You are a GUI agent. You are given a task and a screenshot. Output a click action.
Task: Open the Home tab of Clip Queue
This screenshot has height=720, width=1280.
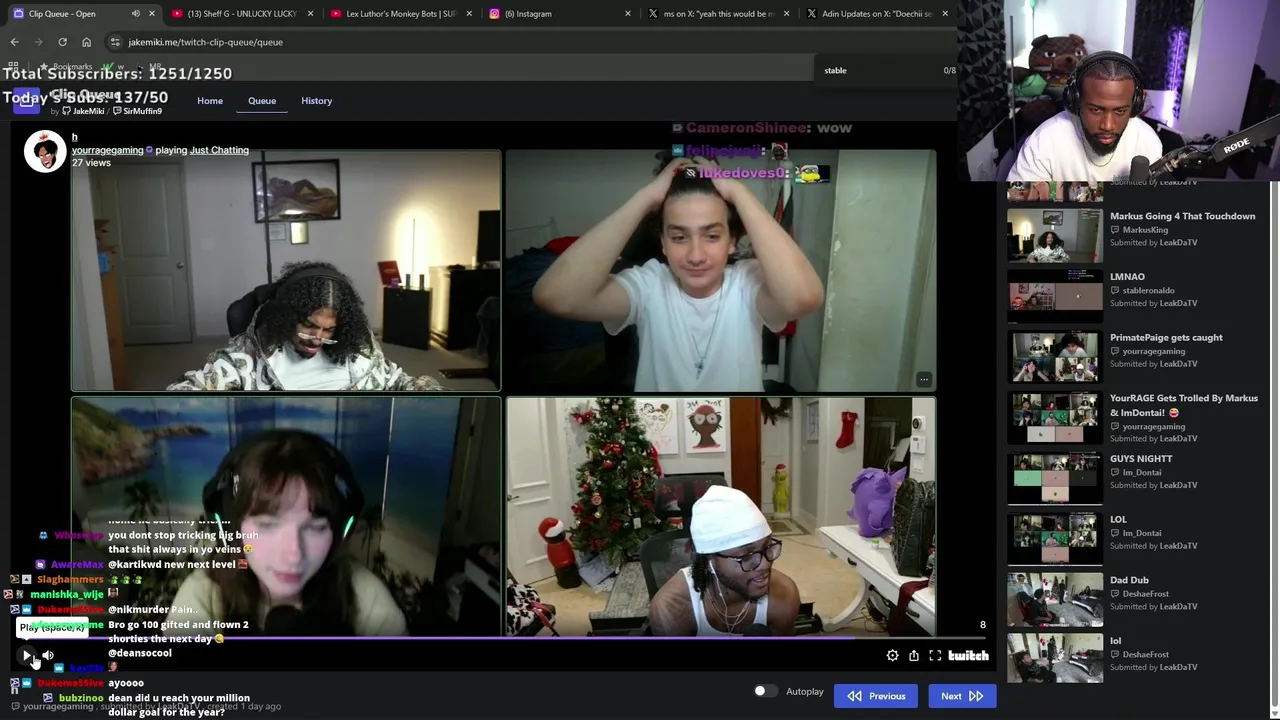pyautogui.click(x=210, y=101)
